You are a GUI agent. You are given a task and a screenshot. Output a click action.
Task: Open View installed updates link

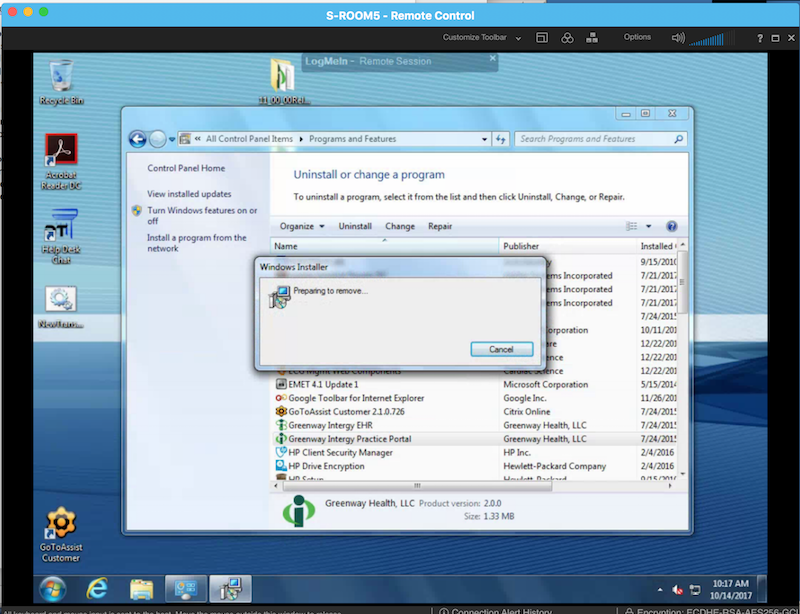click(x=189, y=194)
